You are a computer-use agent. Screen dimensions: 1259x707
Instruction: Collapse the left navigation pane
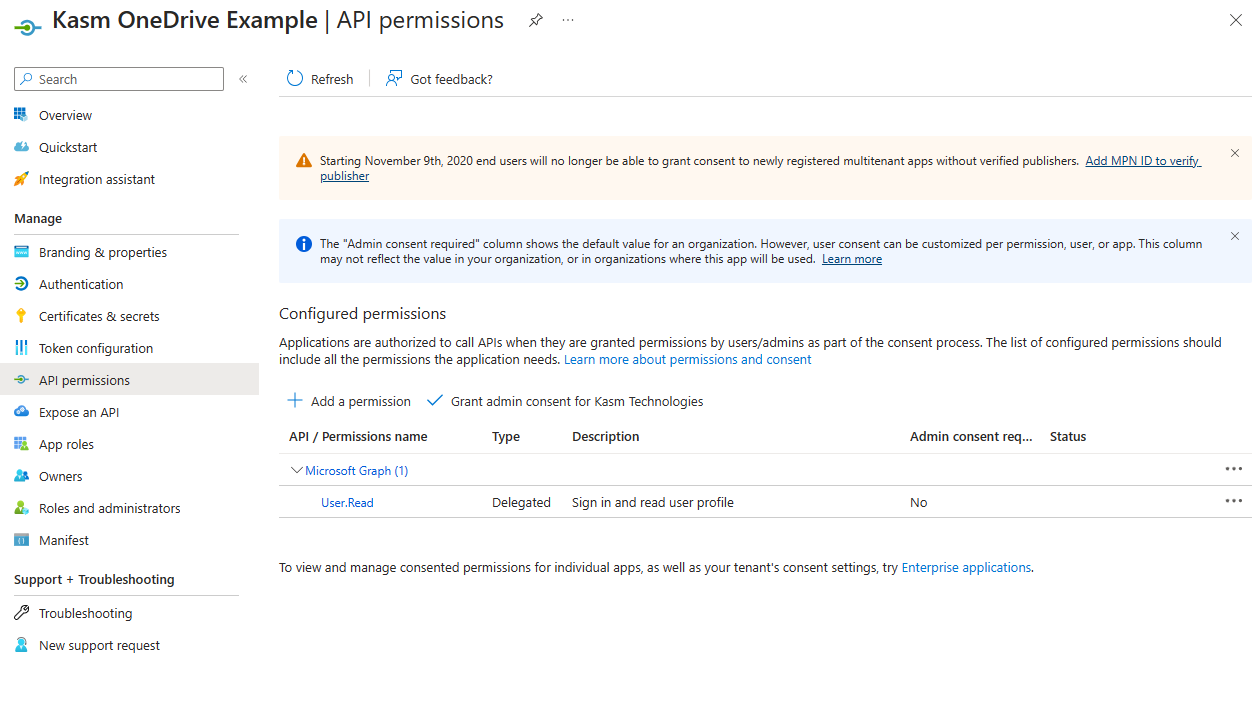243,79
